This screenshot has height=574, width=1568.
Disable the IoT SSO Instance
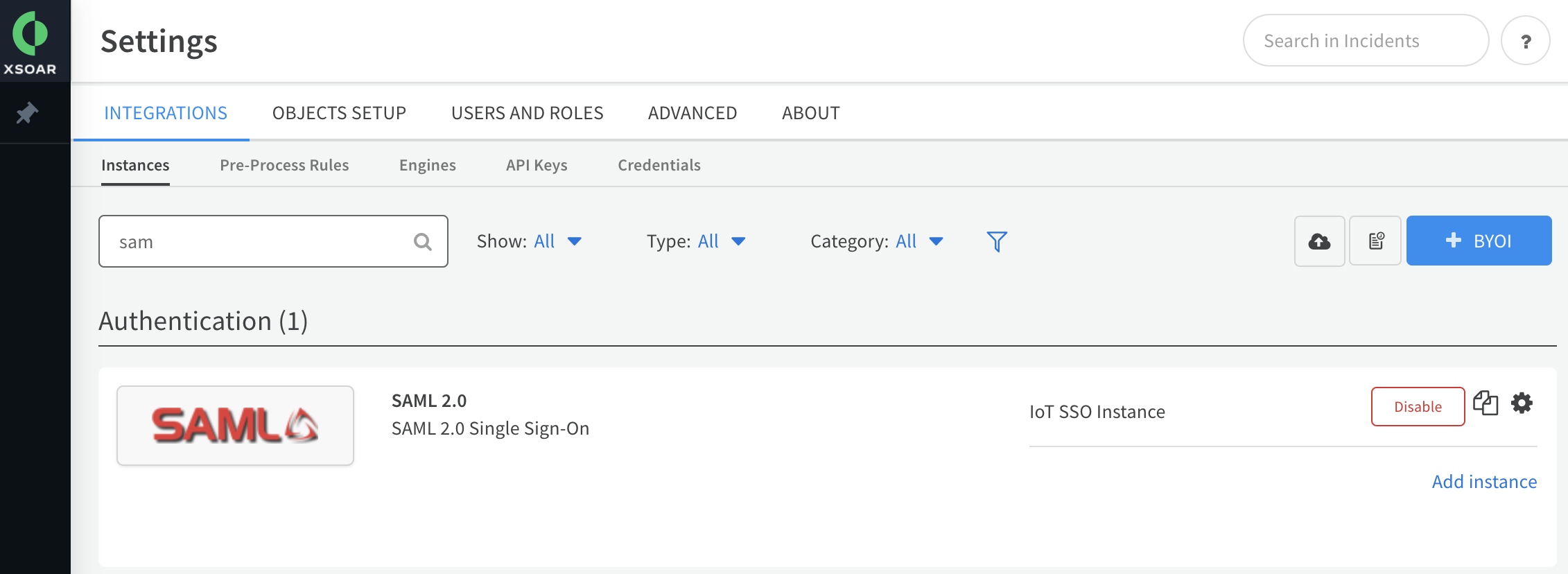click(x=1418, y=407)
